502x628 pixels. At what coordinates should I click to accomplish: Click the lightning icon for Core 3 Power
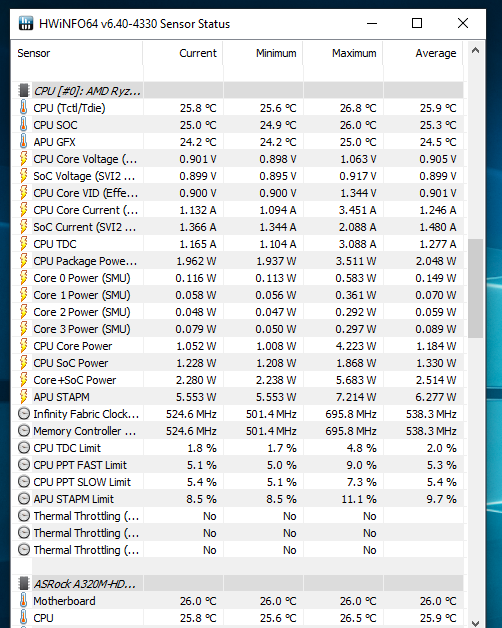[24, 329]
